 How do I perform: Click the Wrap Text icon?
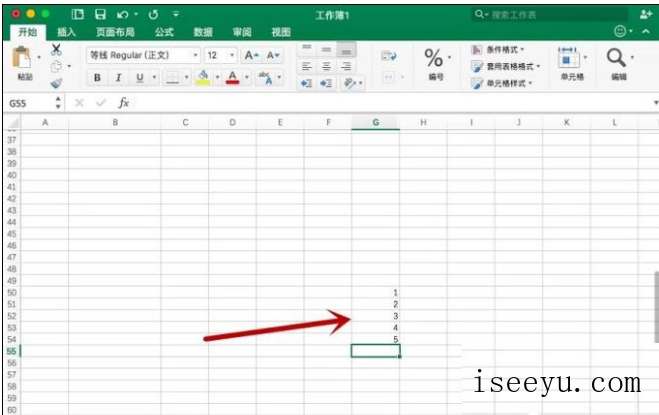tap(389, 56)
